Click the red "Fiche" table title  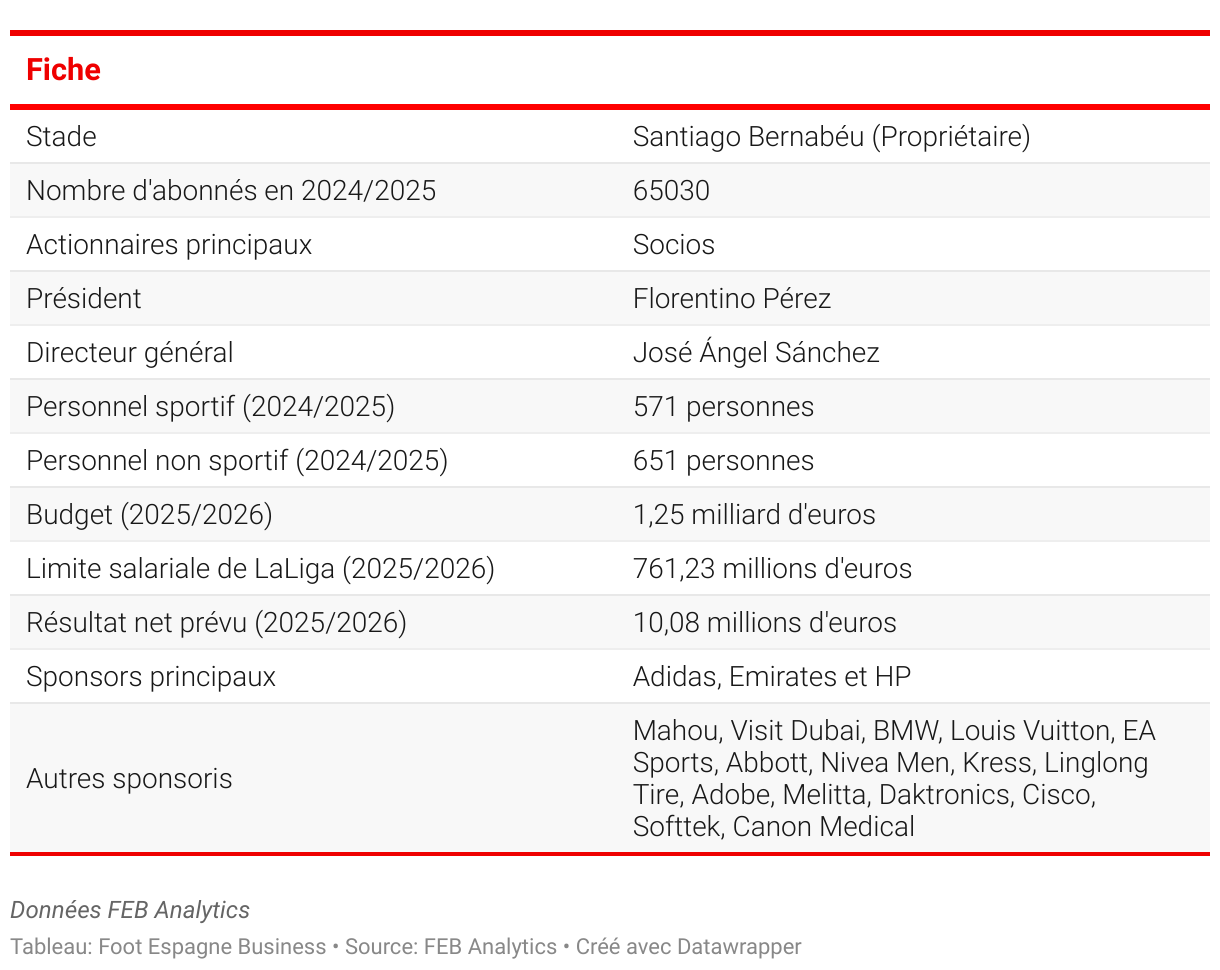pyautogui.click(x=63, y=70)
